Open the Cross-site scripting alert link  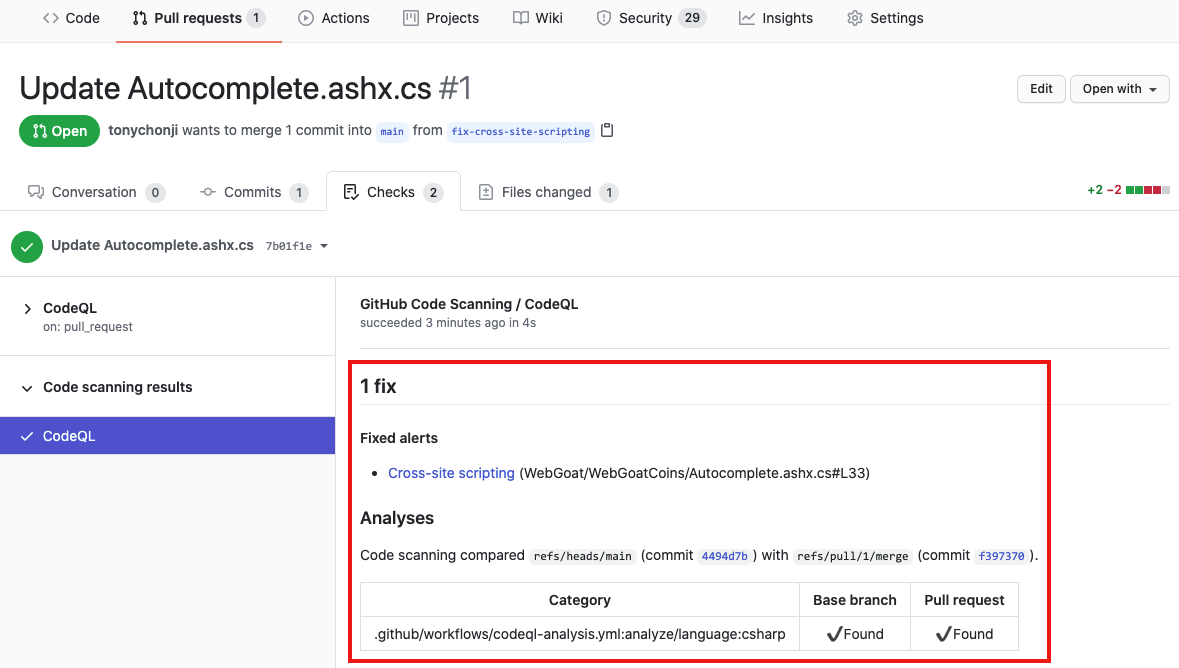[x=451, y=473]
